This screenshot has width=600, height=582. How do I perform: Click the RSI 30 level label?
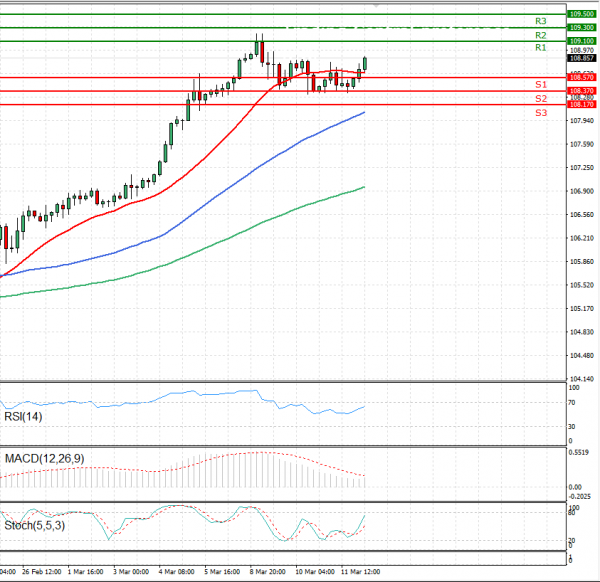pos(572,426)
